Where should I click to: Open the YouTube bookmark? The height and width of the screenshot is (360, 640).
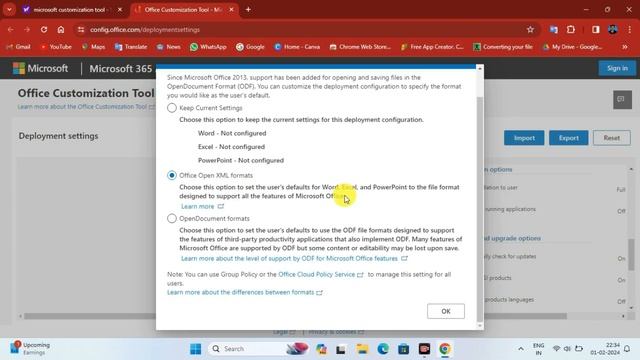point(56,47)
